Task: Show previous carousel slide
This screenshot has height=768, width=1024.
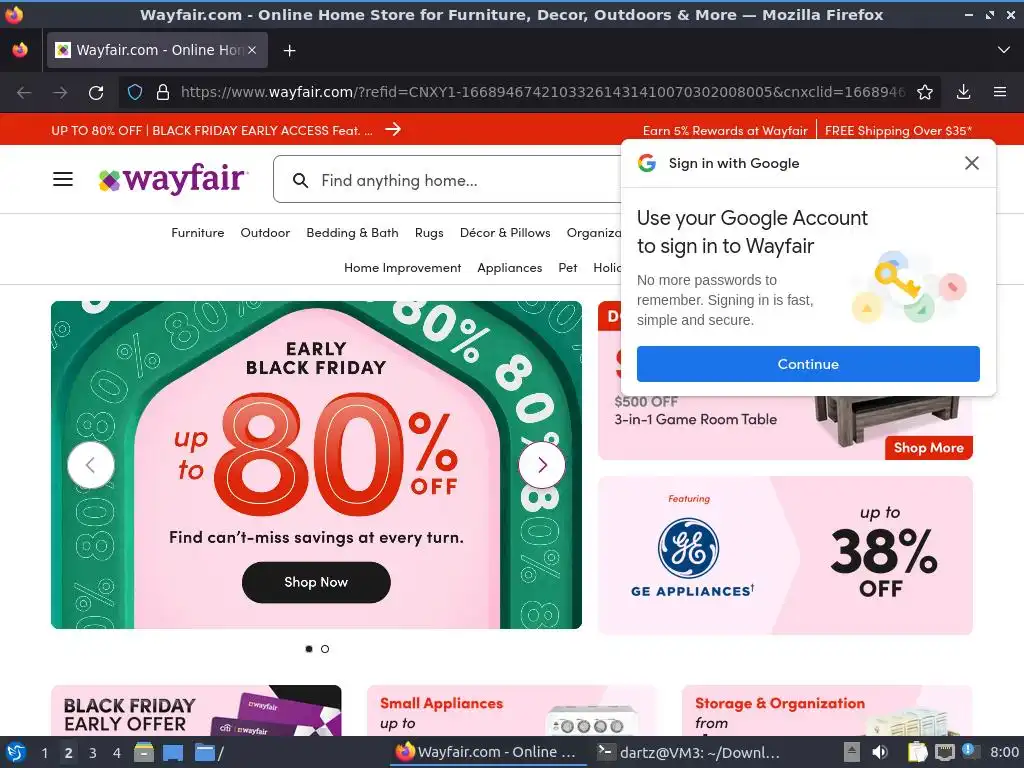Action: [91, 465]
